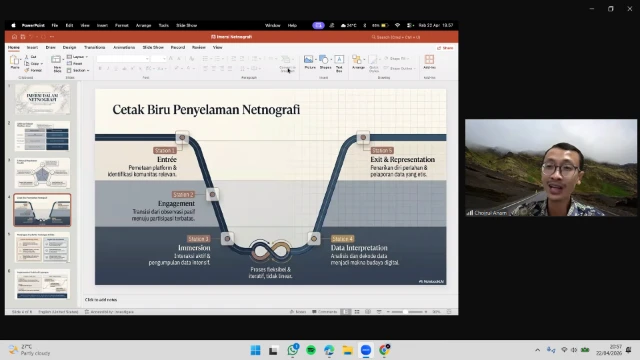Open File Explorer from taskbar

click(347, 350)
